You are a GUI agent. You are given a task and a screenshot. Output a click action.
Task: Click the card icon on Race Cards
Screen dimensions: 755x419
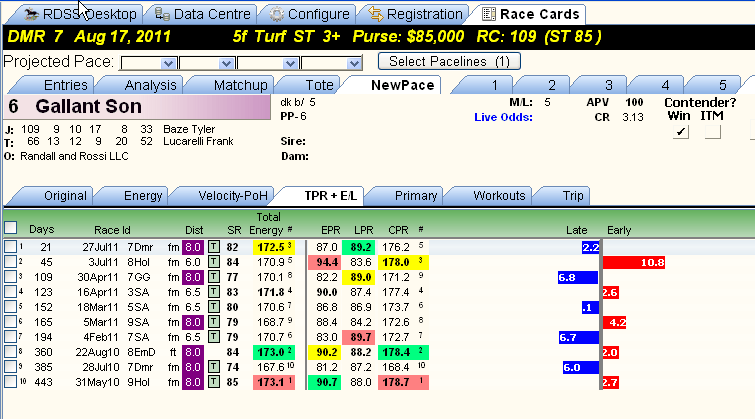489,14
